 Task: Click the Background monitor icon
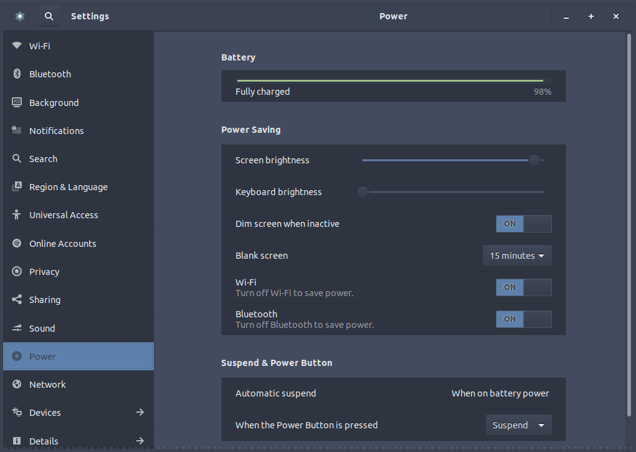click(17, 102)
